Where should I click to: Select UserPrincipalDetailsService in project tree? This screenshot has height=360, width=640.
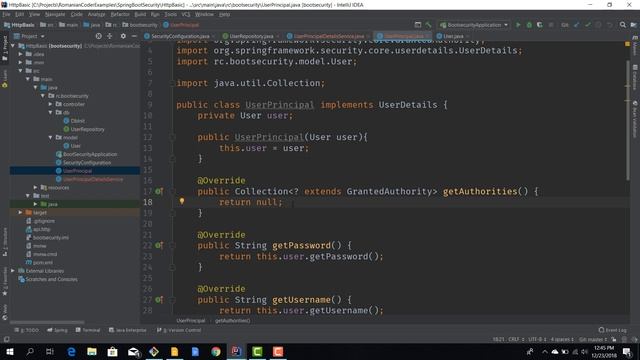[93, 179]
